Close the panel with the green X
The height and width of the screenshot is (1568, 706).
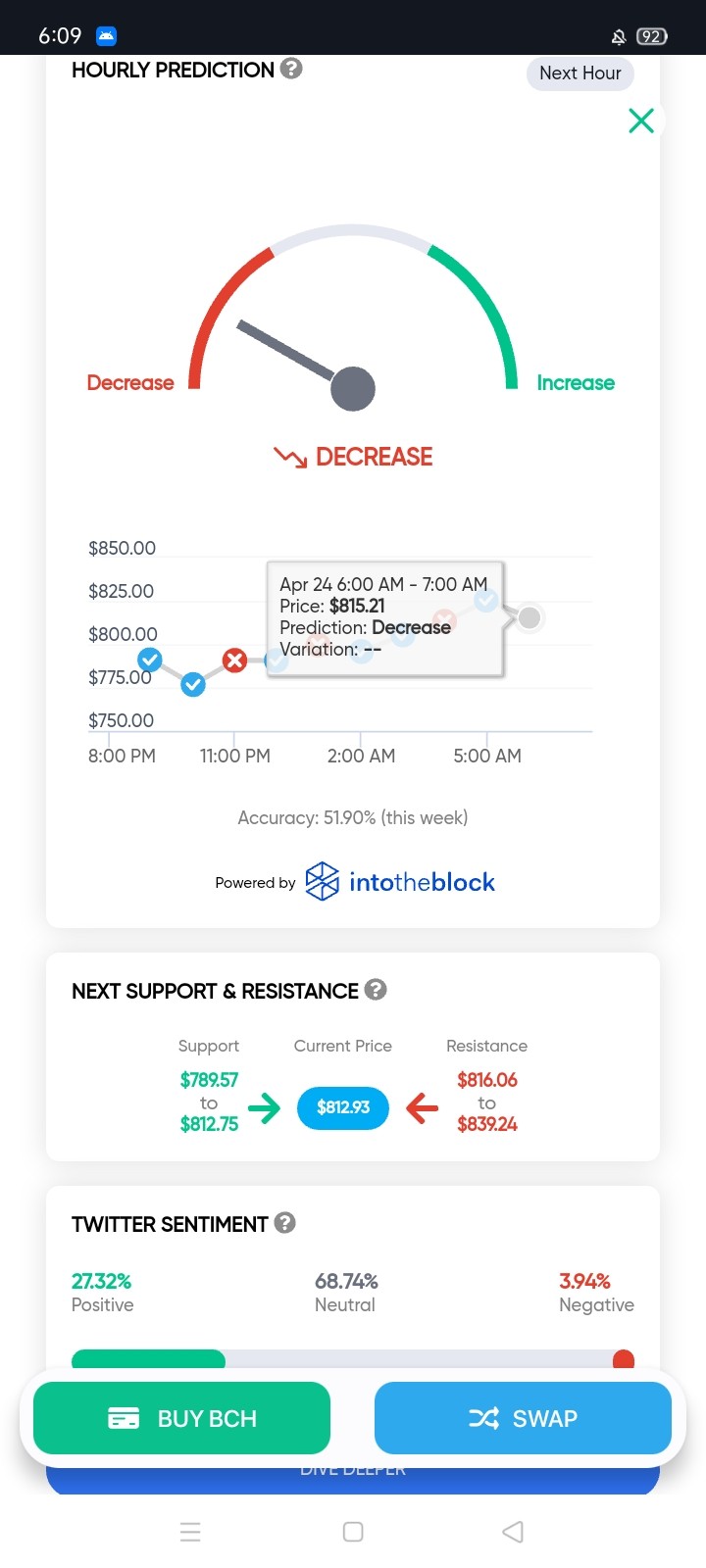pyautogui.click(x=641, y=121)
